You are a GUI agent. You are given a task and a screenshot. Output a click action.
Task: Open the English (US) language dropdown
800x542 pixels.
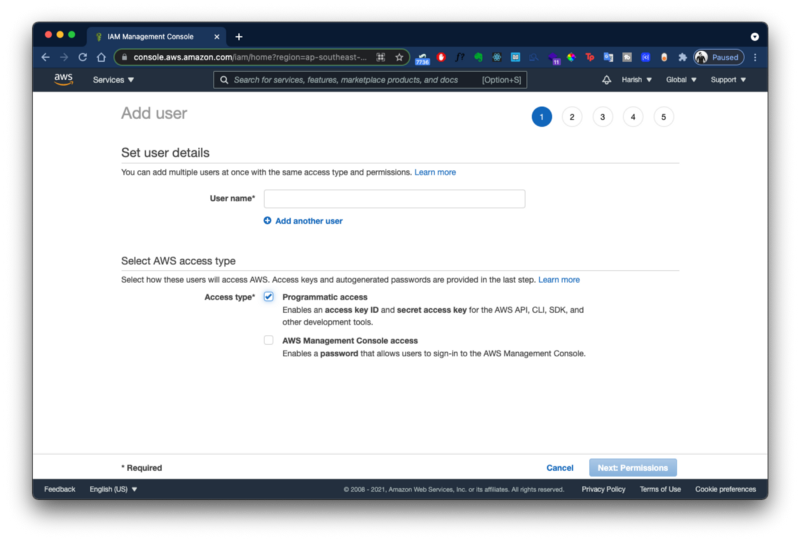113,489
